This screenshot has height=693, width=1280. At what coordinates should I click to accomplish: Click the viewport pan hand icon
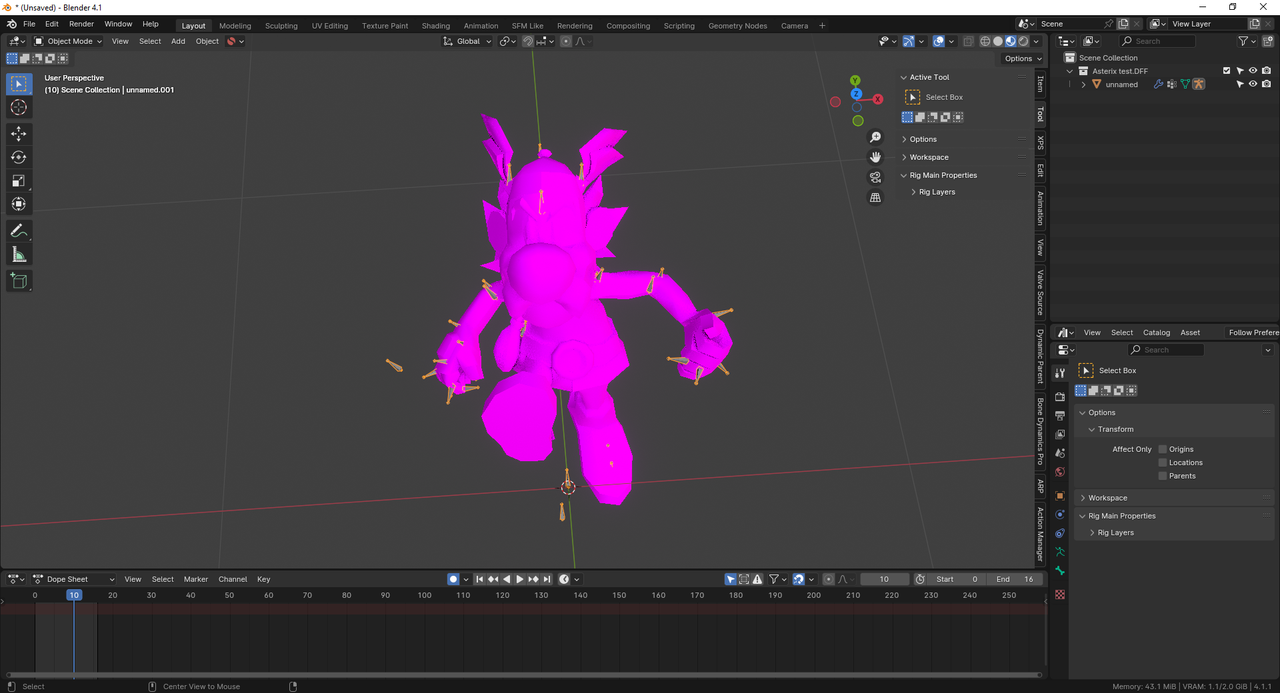(875, 157)
